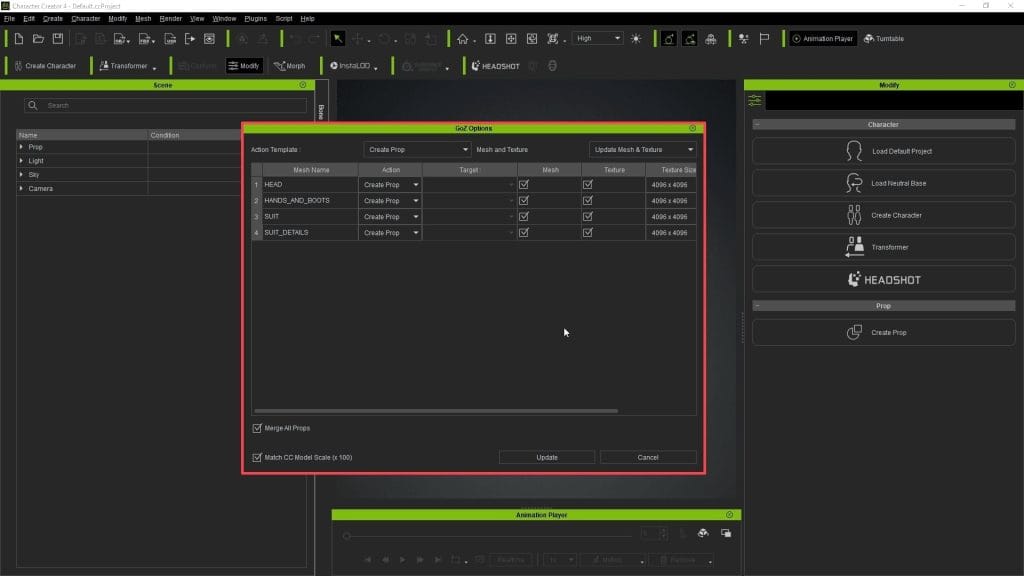Uncheck the Merge All Props checkbox
1024x576 pixels.
tap(258, 428)
